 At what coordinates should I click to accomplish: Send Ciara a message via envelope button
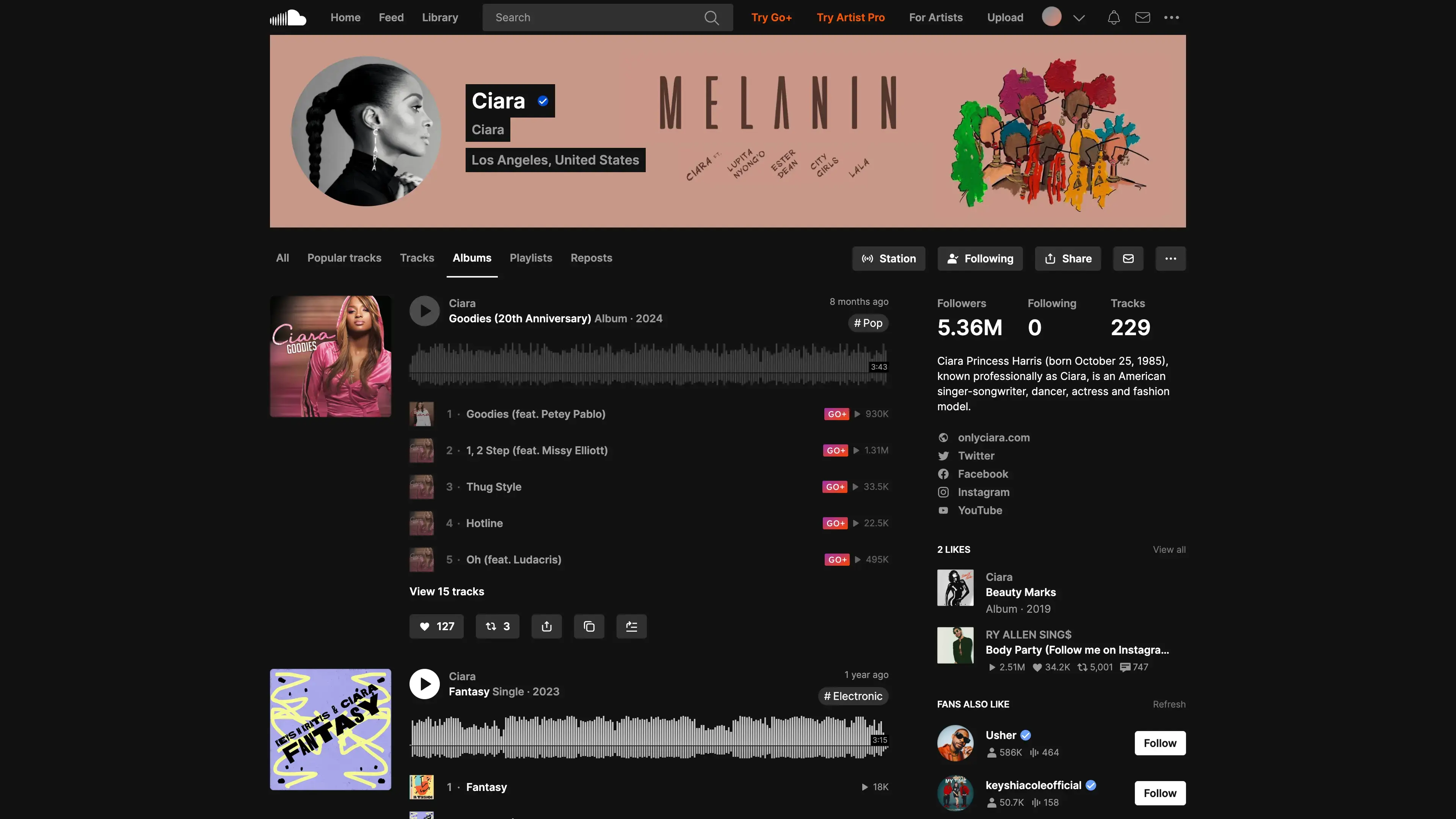[1128, 258]
